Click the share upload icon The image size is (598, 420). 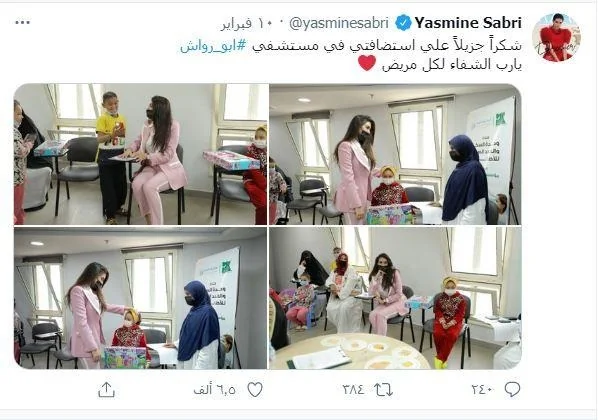[106, 390]
